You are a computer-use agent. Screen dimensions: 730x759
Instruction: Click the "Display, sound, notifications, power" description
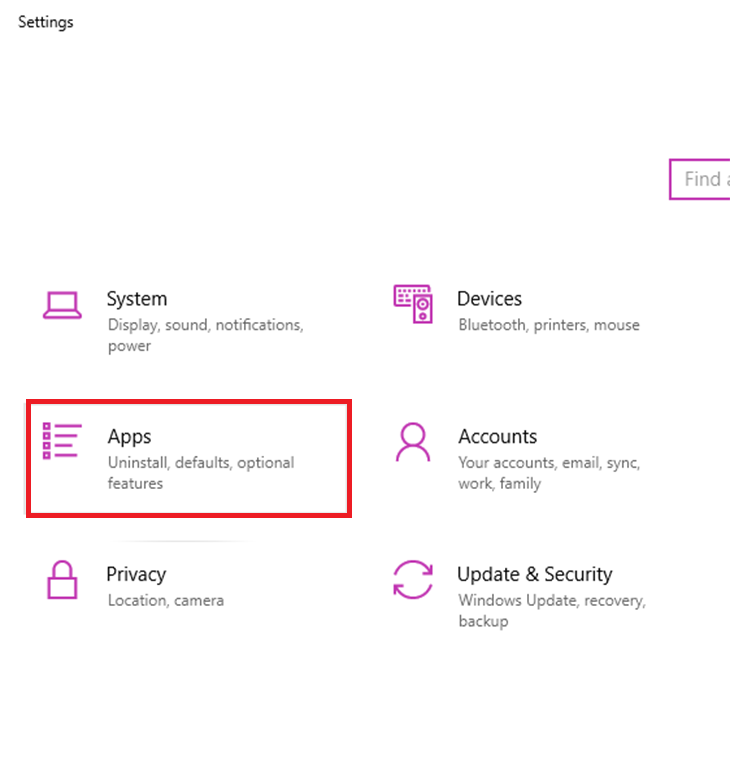click(x=205, y=335)
